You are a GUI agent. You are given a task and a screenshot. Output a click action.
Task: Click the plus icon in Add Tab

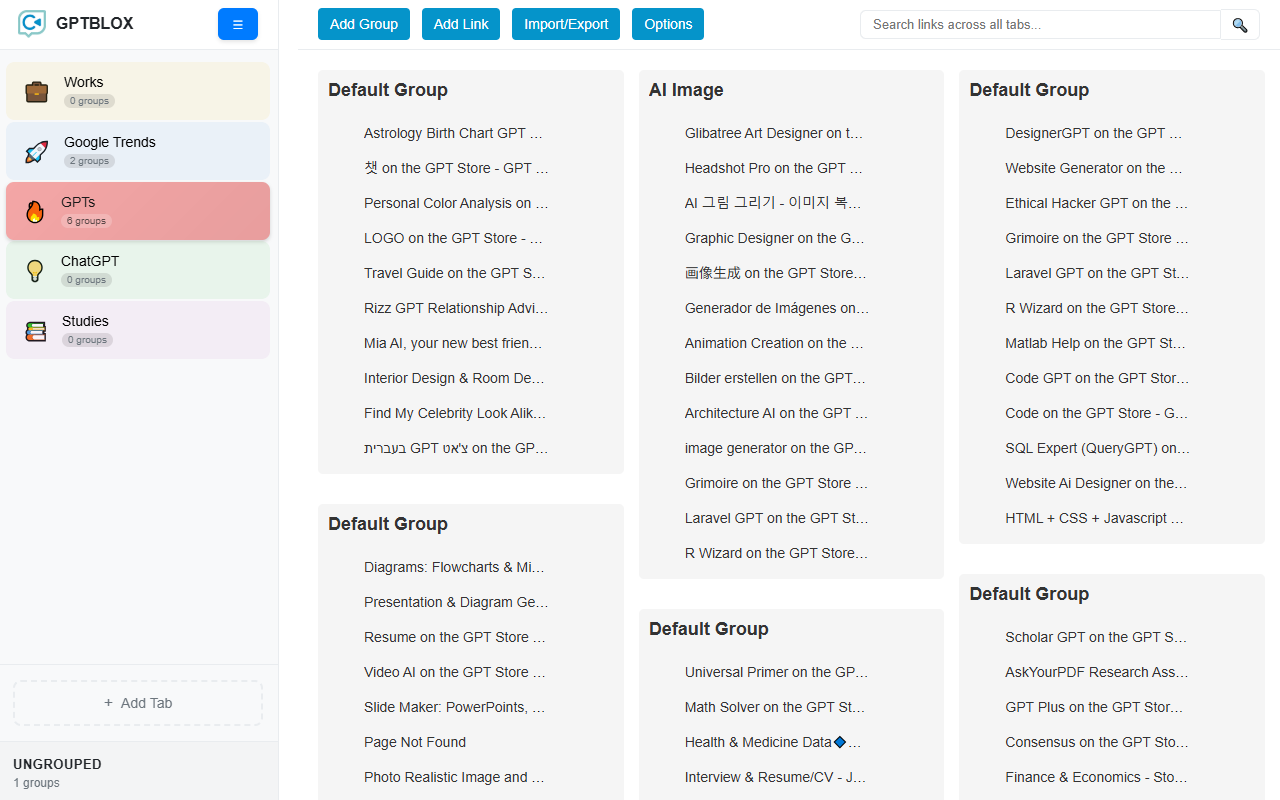coord(109,703)
